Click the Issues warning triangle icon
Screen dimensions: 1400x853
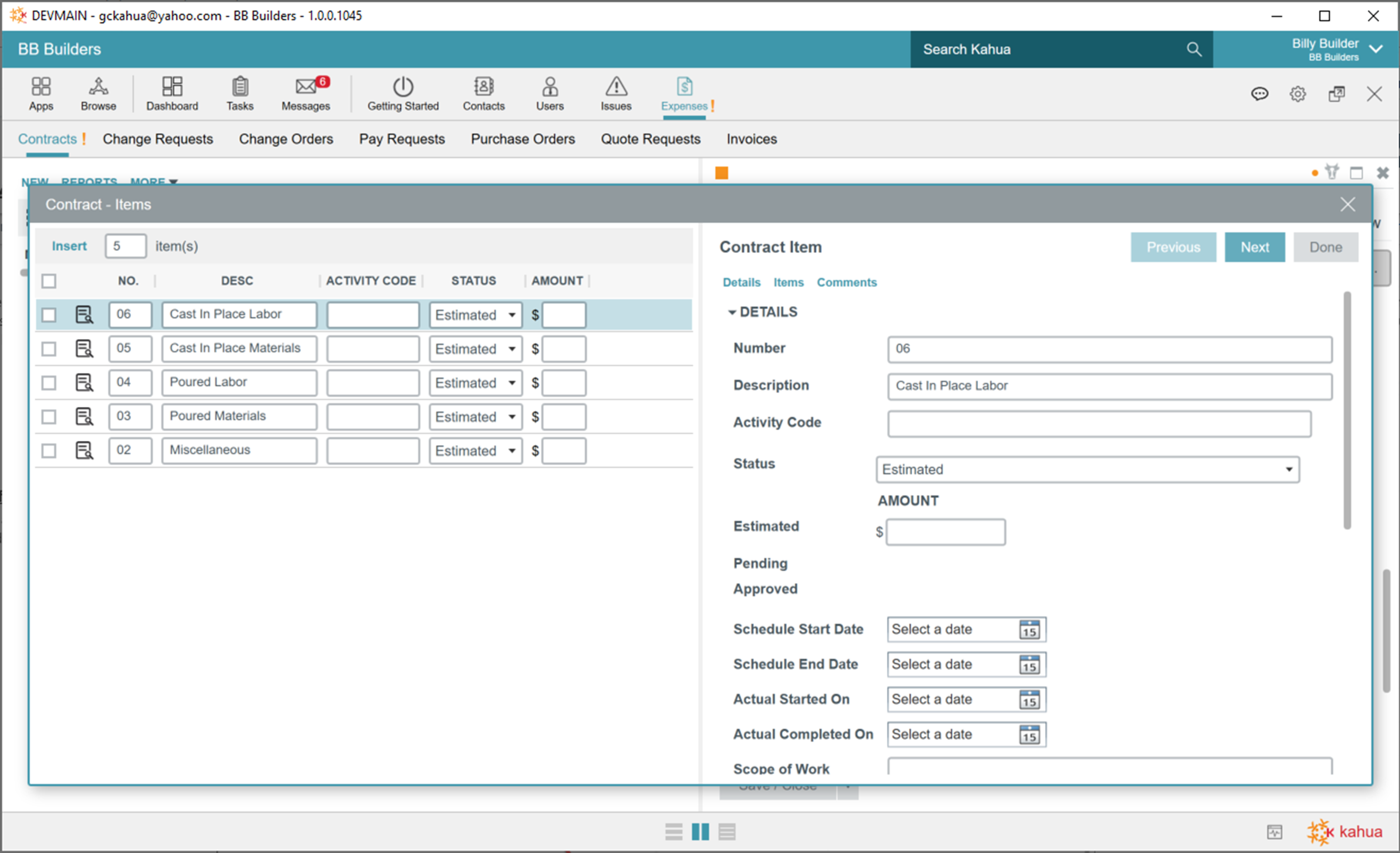tap(616, 87)
